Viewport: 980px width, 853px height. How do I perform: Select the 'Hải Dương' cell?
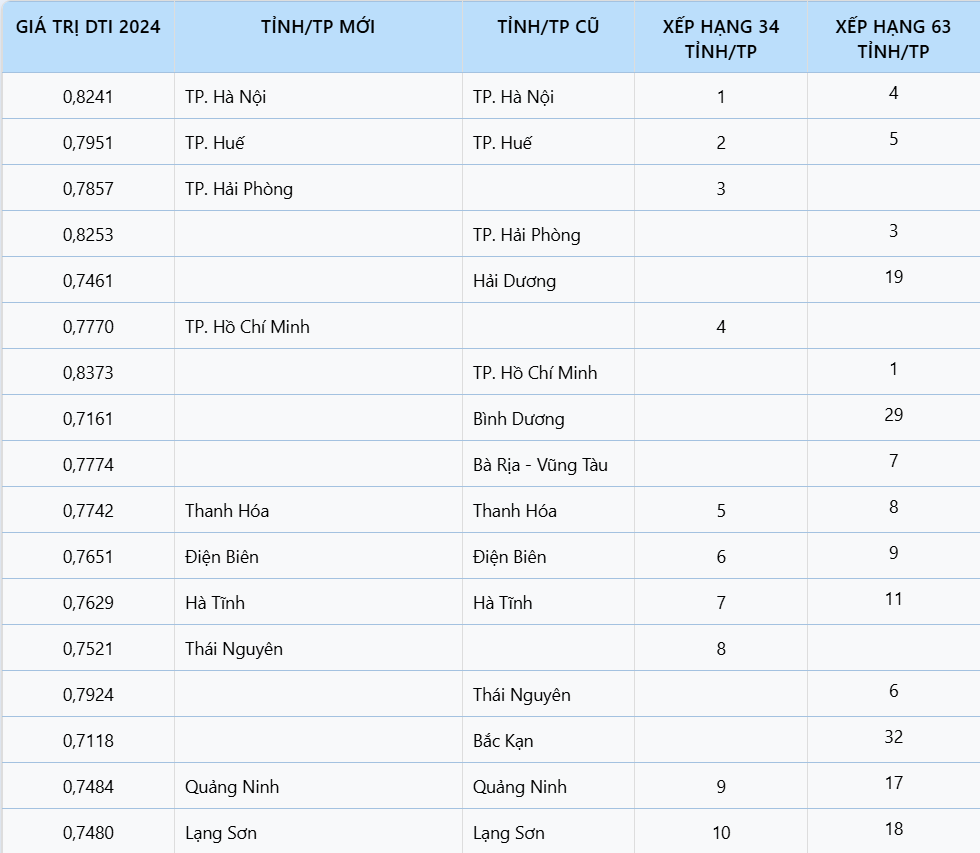[514, 281]
